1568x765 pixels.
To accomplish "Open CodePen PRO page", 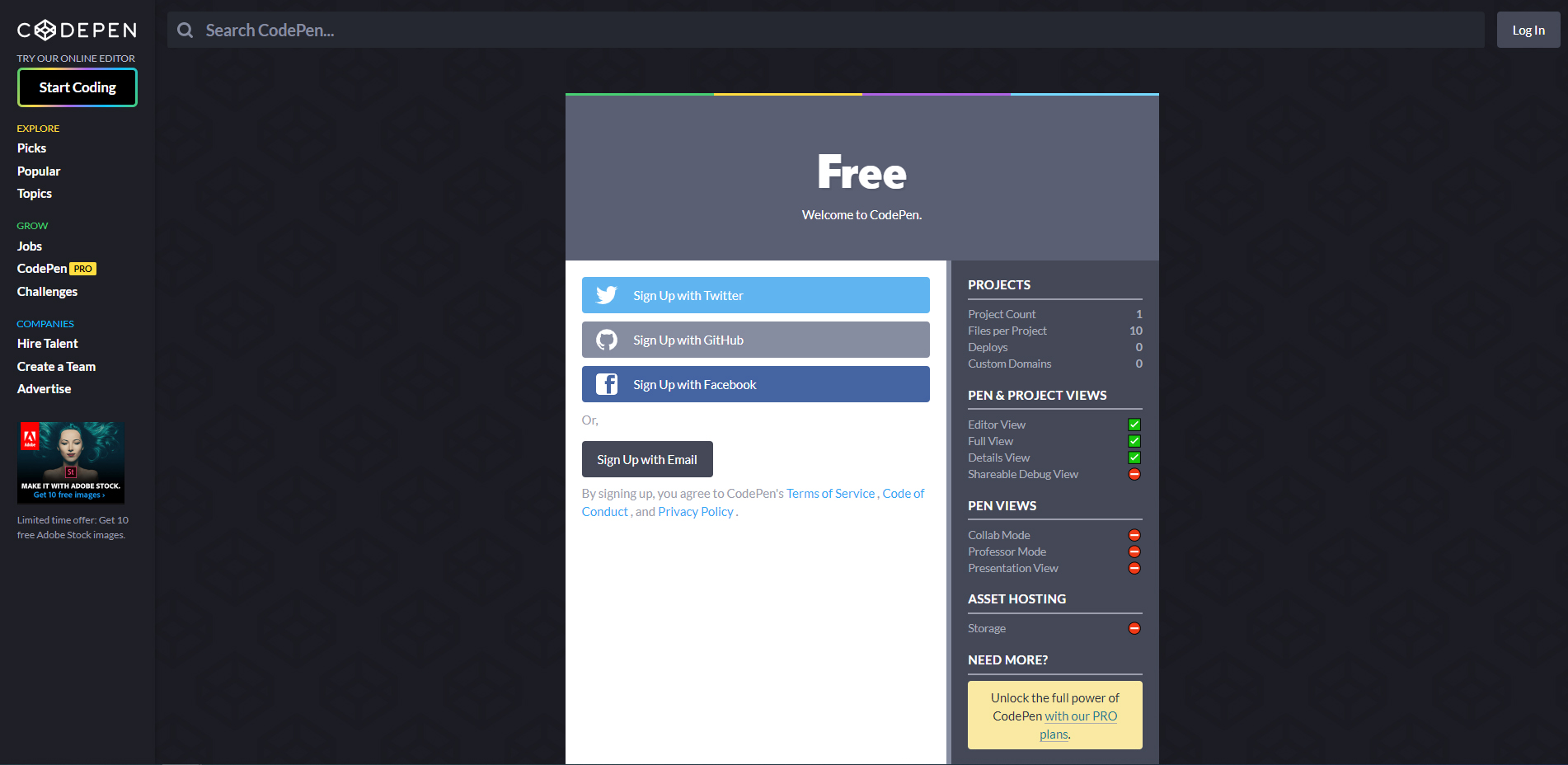I will (56, 269).
